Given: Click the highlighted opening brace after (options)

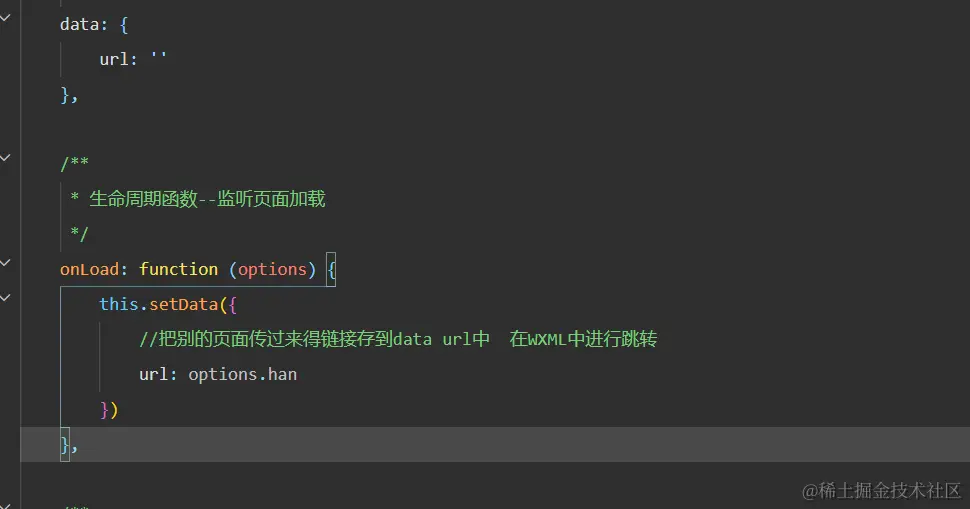Looking at the screenshot, I should tap(331, 270).
